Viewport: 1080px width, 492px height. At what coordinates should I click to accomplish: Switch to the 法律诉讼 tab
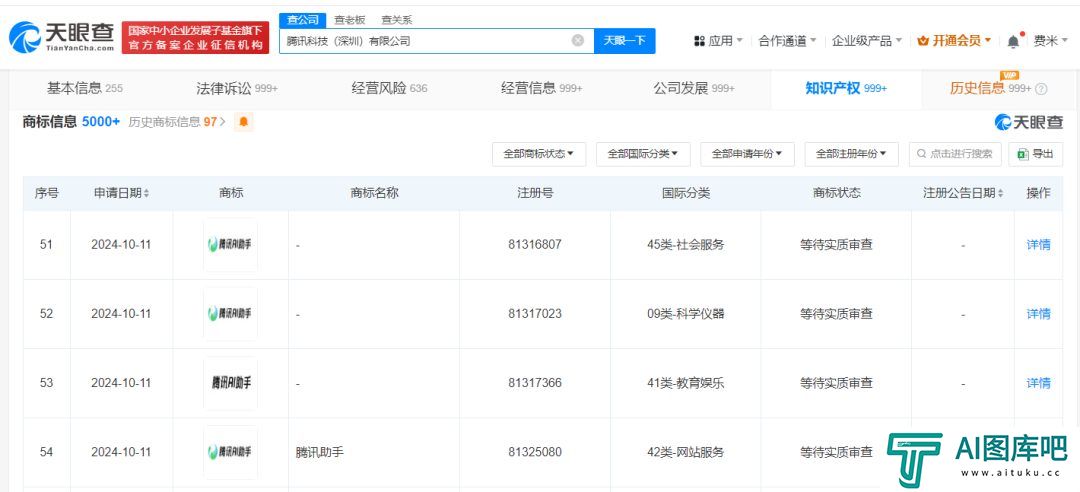(x=237, y=88)
